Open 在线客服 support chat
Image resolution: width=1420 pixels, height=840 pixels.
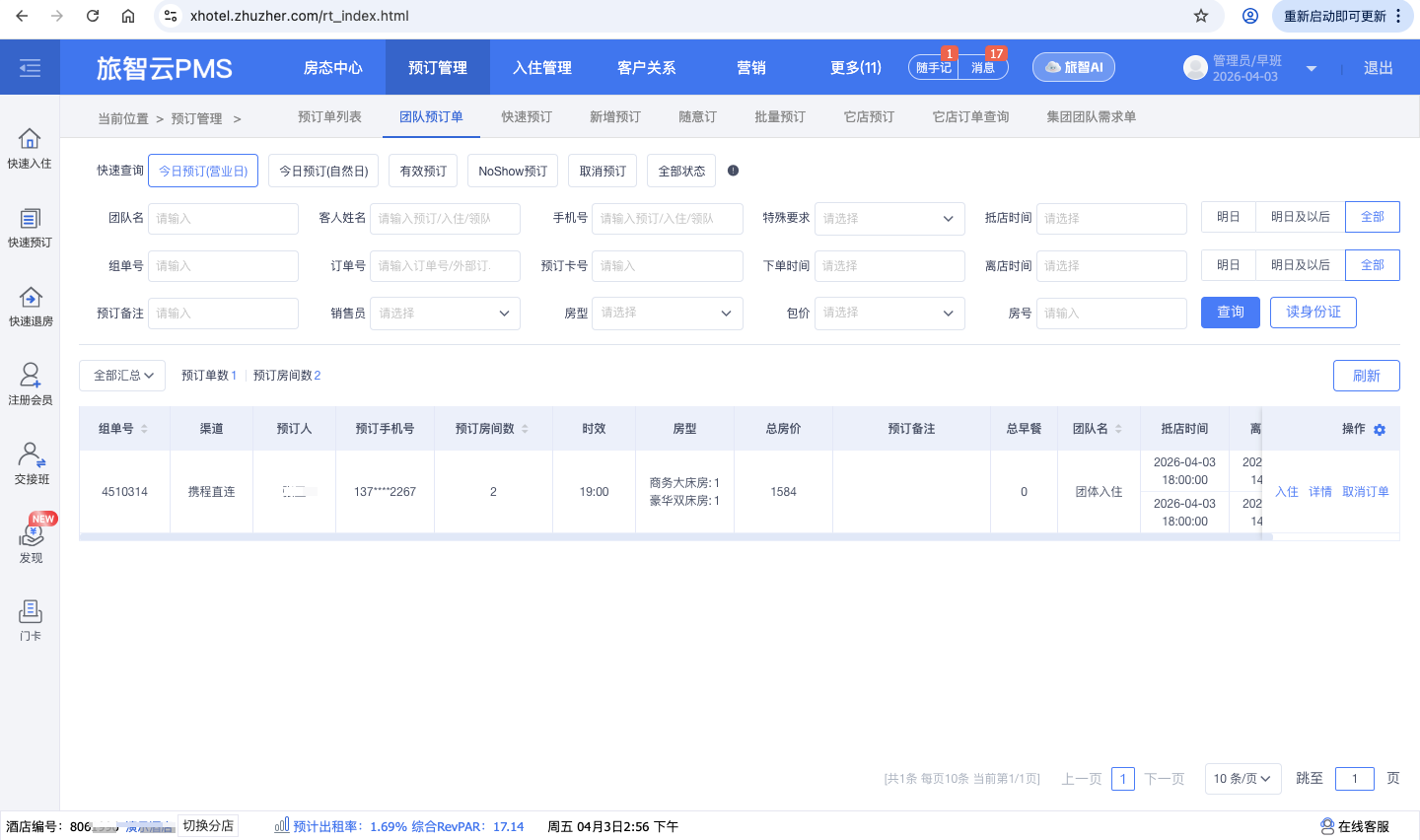(1355, 826)
